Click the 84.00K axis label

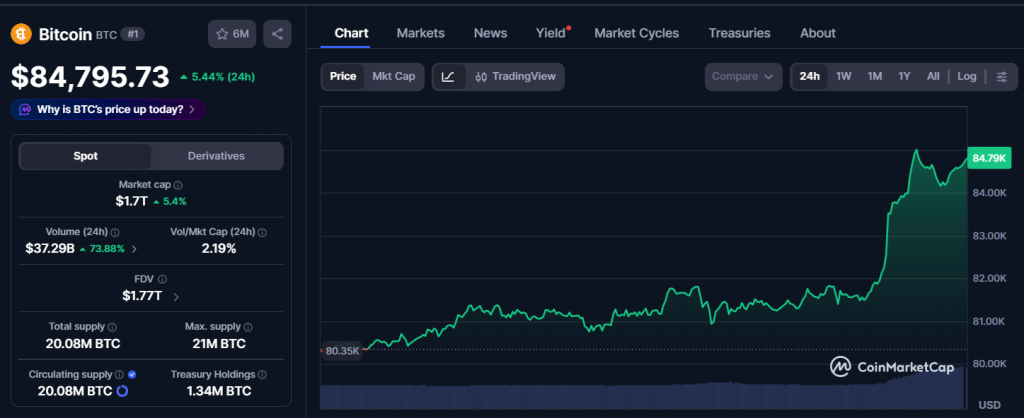point(989,193)
